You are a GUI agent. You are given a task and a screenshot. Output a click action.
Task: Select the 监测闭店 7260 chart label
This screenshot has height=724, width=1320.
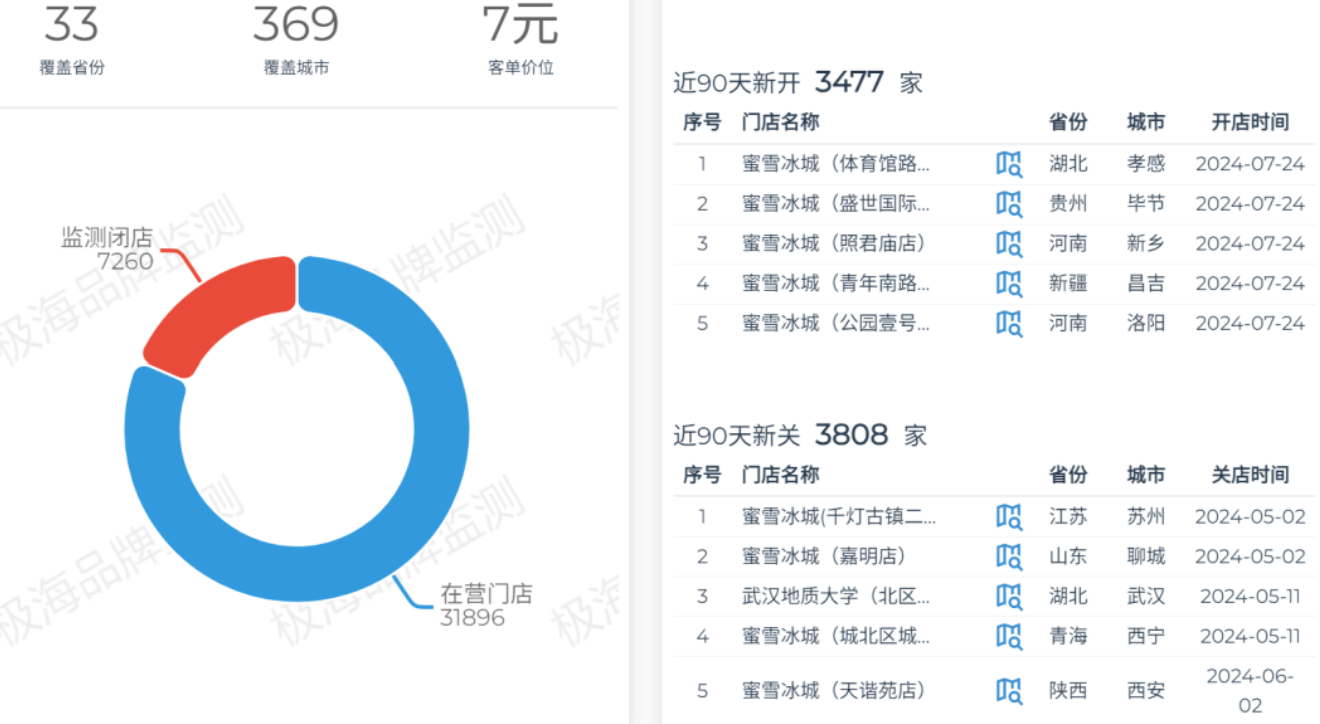(107, 250)
